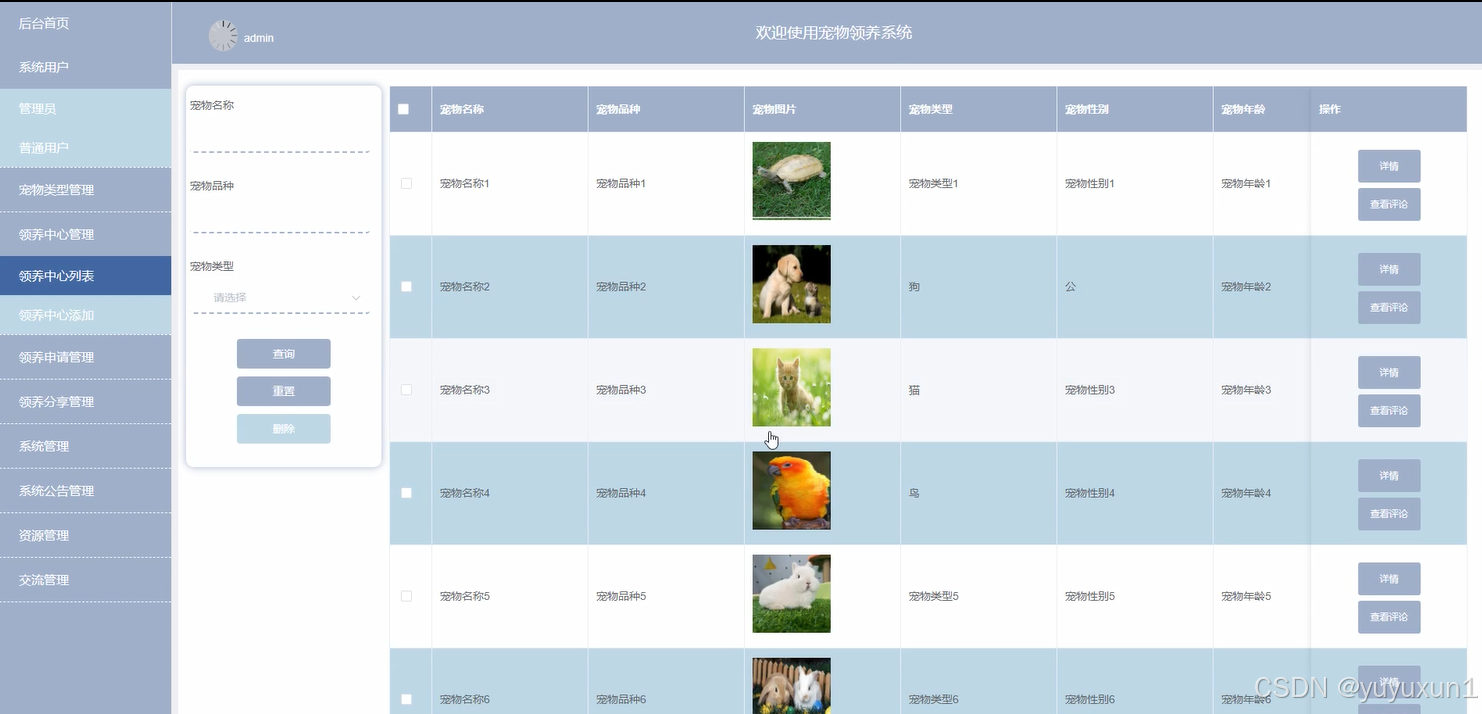Screen dimensions: 1482x714
Task: Collapse the 领养中心管理 sidebar menu
Action: pos(86,234)
